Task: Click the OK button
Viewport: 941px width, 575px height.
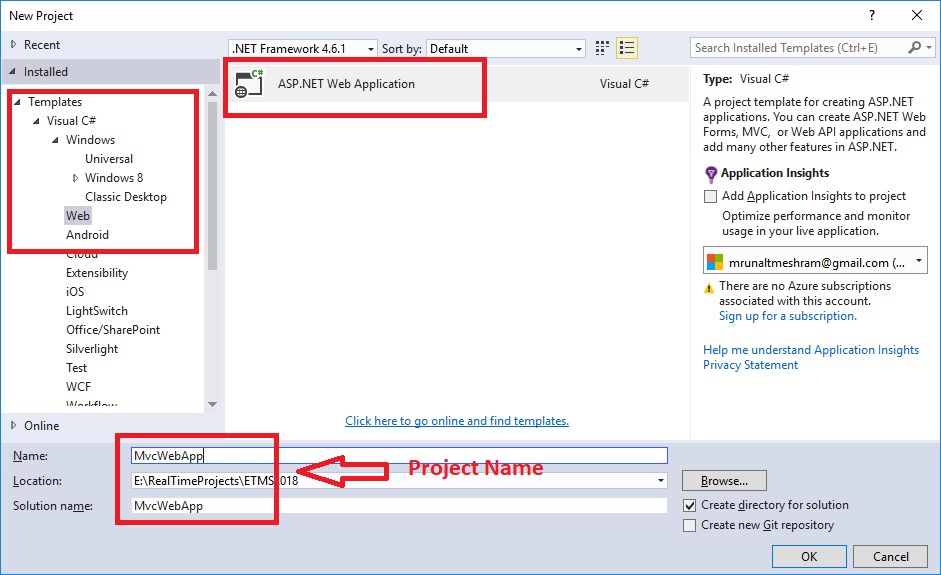Action: (809, 556)
